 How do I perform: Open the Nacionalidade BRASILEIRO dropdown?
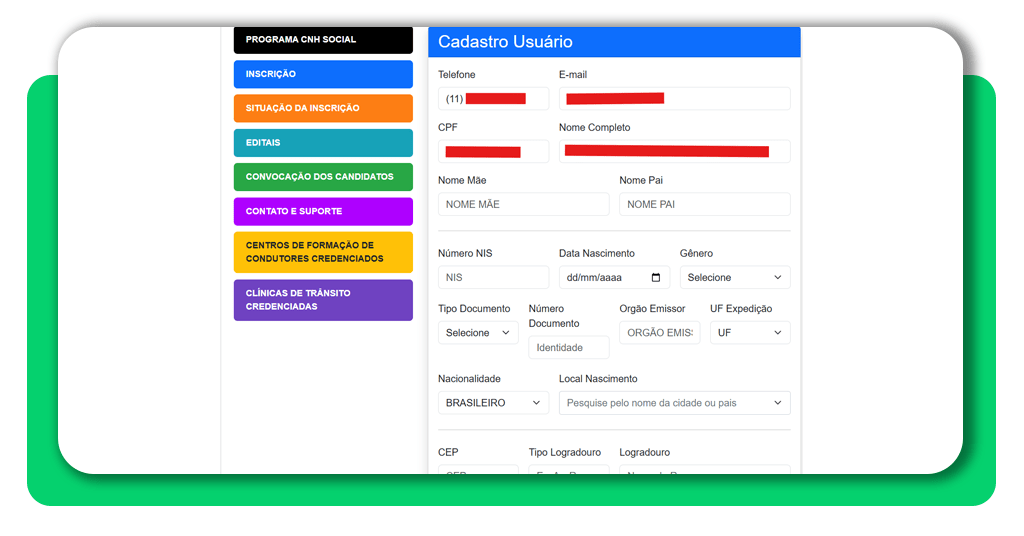[x=493, y=403]
